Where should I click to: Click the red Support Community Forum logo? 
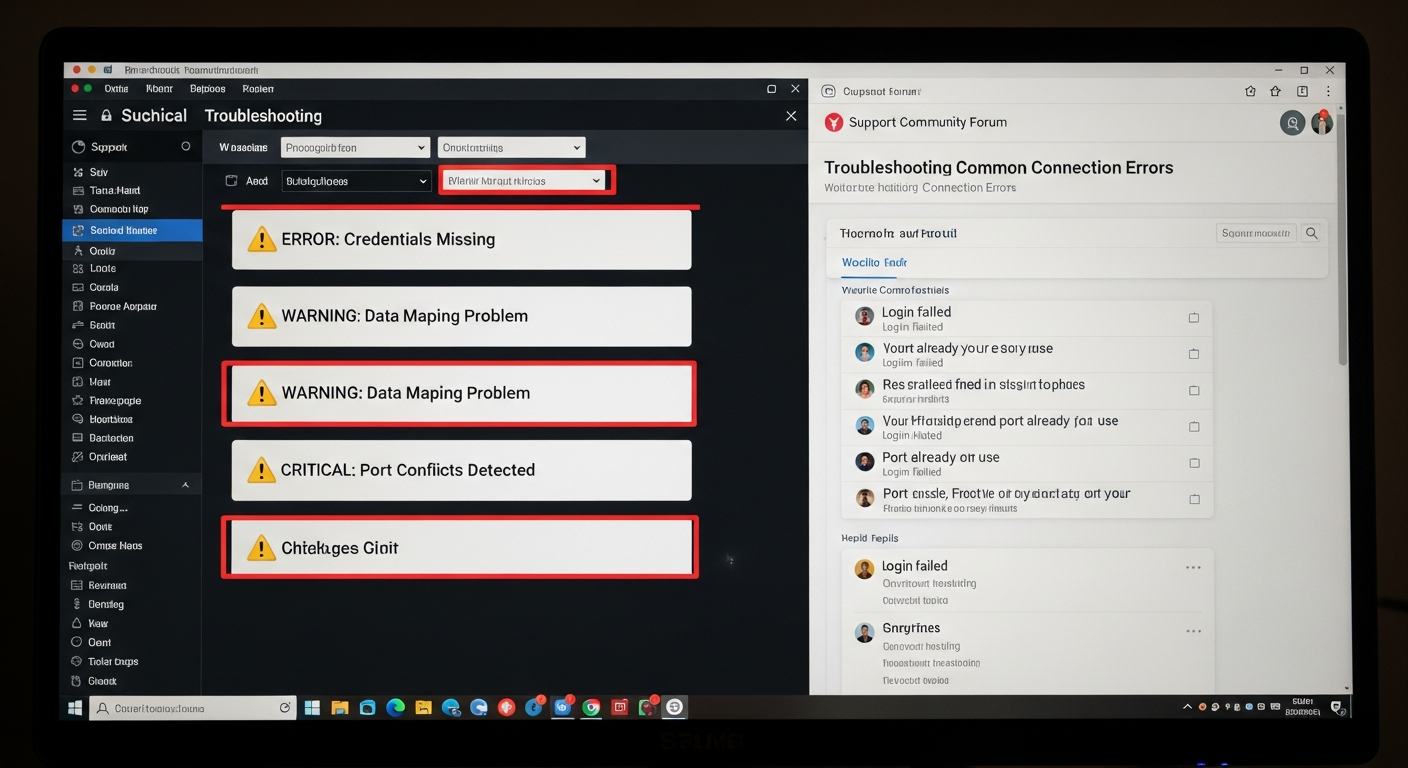(833, 122)
